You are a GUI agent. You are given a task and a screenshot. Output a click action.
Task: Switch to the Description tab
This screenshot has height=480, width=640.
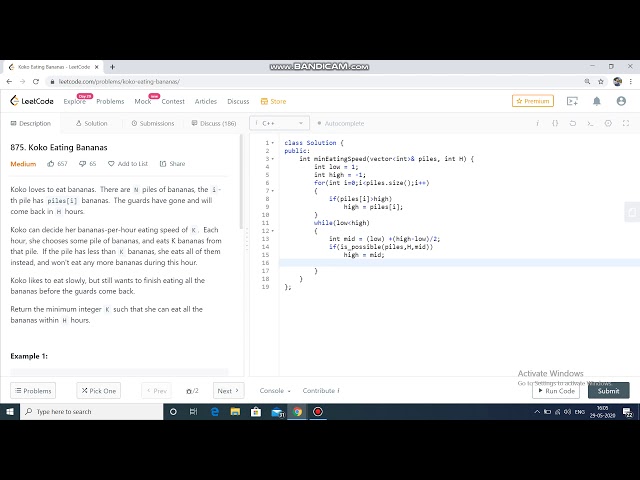[x=31, y=123]
